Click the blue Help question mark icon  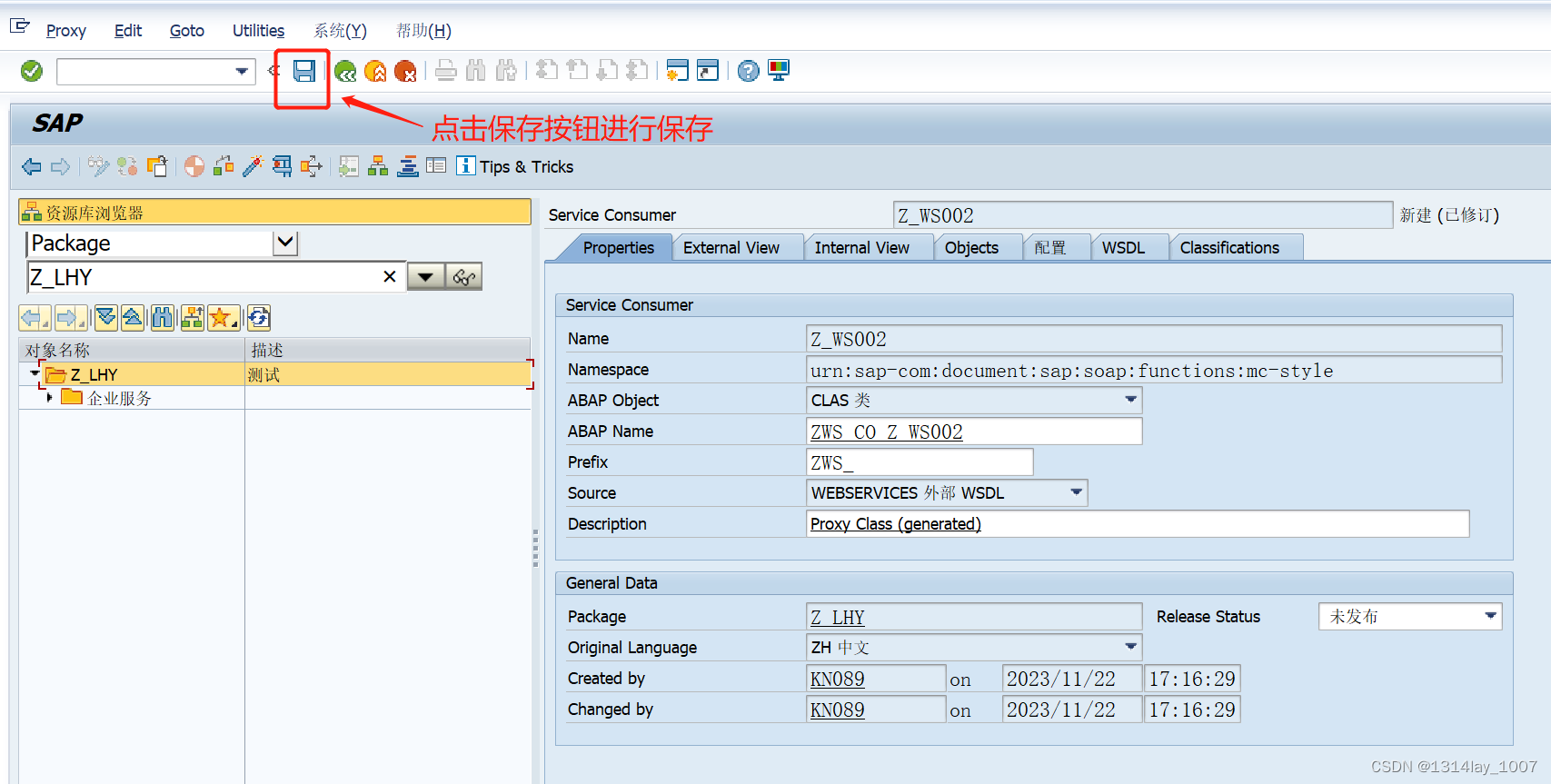click(x=748, y=71)
